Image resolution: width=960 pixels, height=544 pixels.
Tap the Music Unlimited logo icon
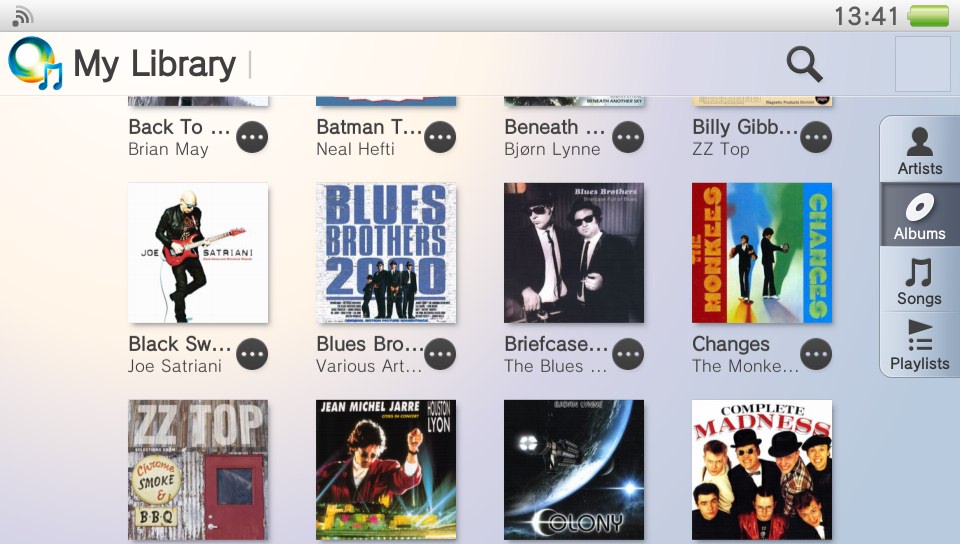click(35, 63)
